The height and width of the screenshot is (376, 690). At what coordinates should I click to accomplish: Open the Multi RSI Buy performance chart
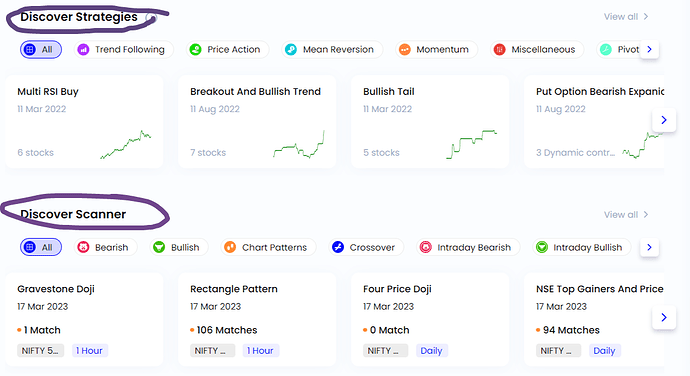pos(126,144)
